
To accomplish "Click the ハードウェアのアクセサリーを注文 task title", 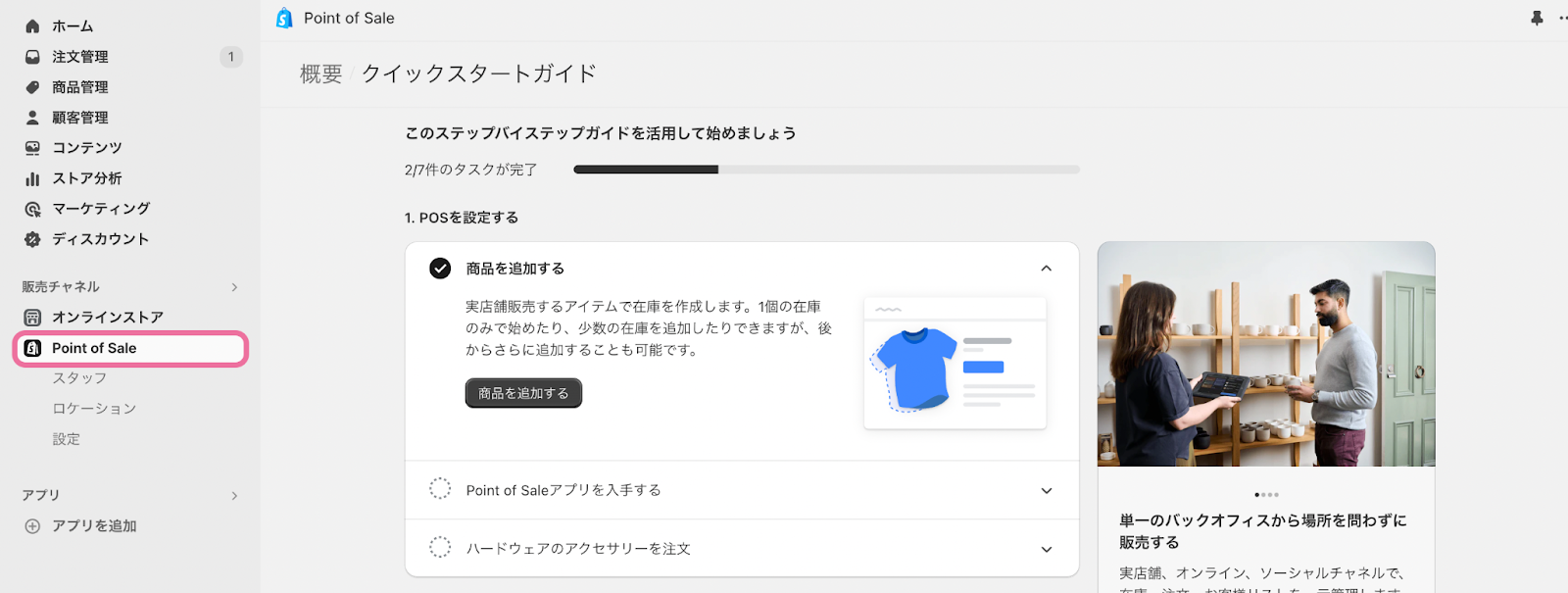I will pyautogui.click(x=578, y=549).
